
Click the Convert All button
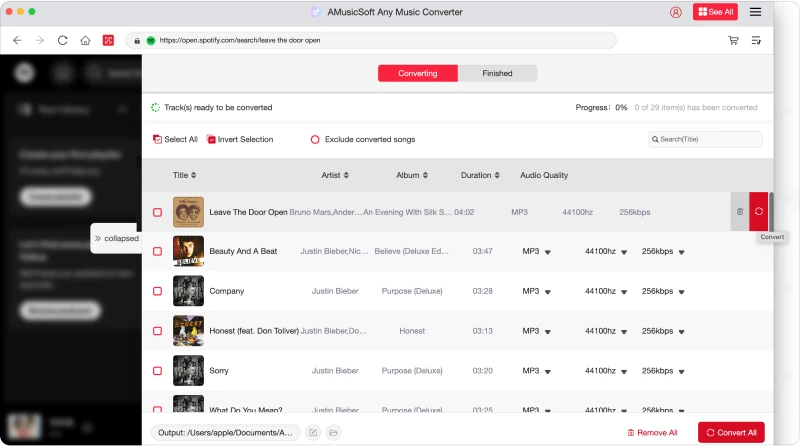click(731, 433)
